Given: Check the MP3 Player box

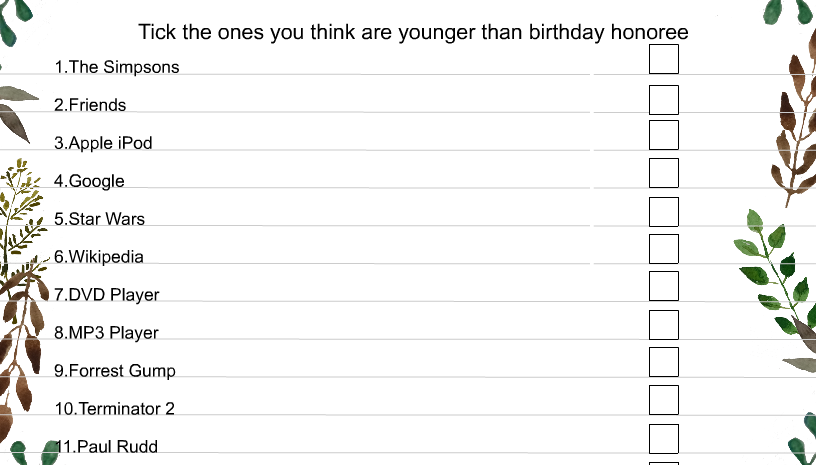Looking at the screenshot, I should tap(664, 325).
